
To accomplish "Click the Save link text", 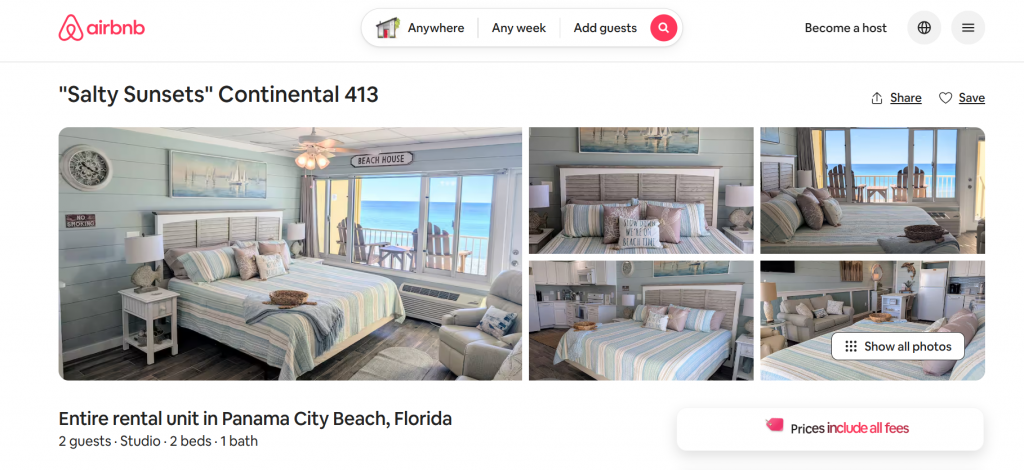I will 972,98.
